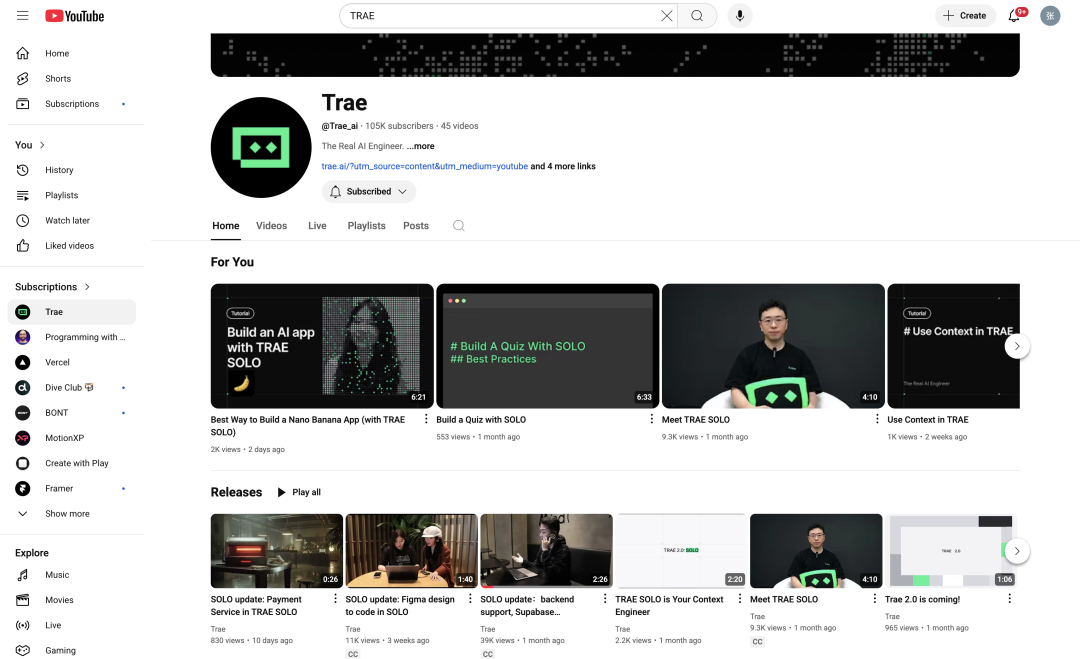Show next videos in For You carousel
This screenshot has height=659, width=1080.
[x=1017, y=346]
